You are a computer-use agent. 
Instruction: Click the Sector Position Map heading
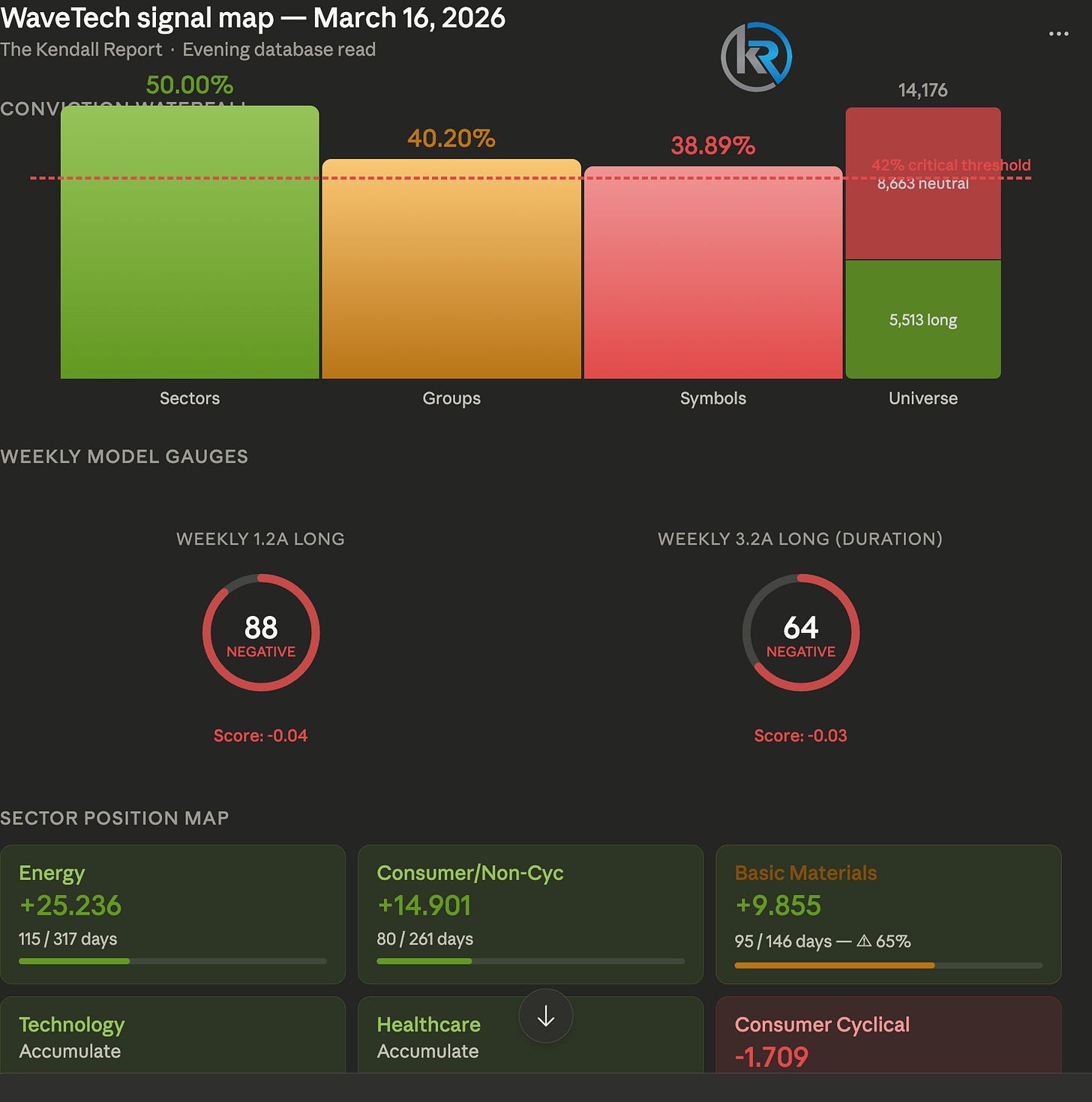pyautogui.click(x=114, y=818)
